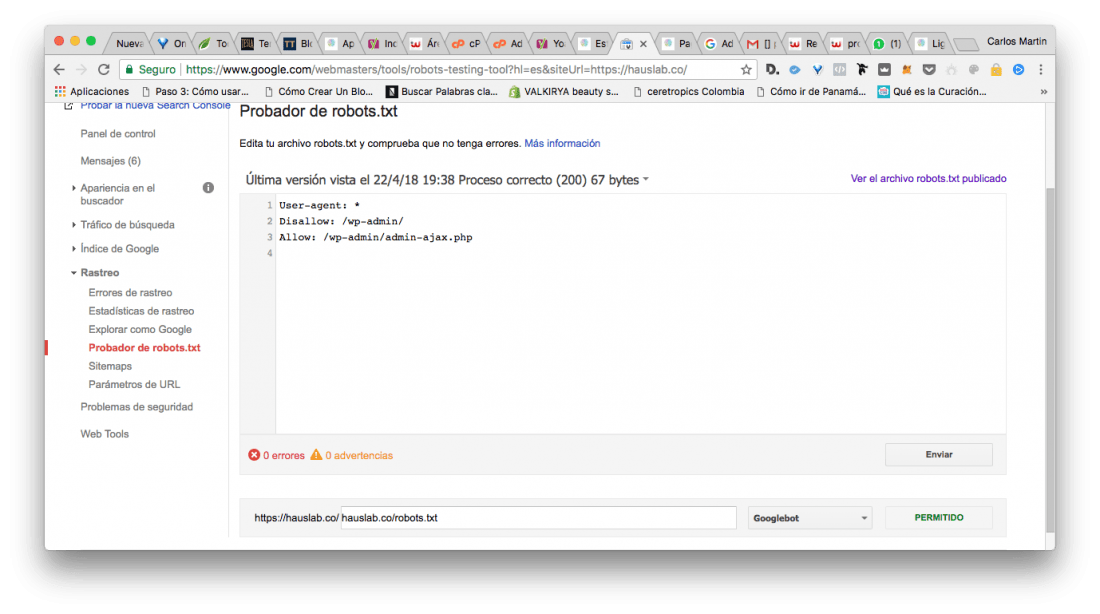1100x614 pixels.
Task: Switch to the Nueva tab
Action: pyautogui.click(x=129, y=44)
